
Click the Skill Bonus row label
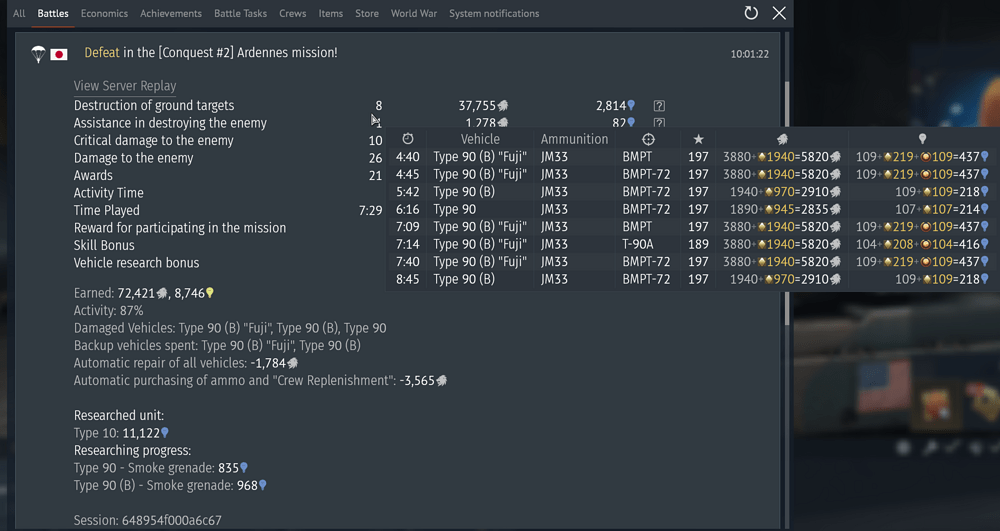[104, 245]
